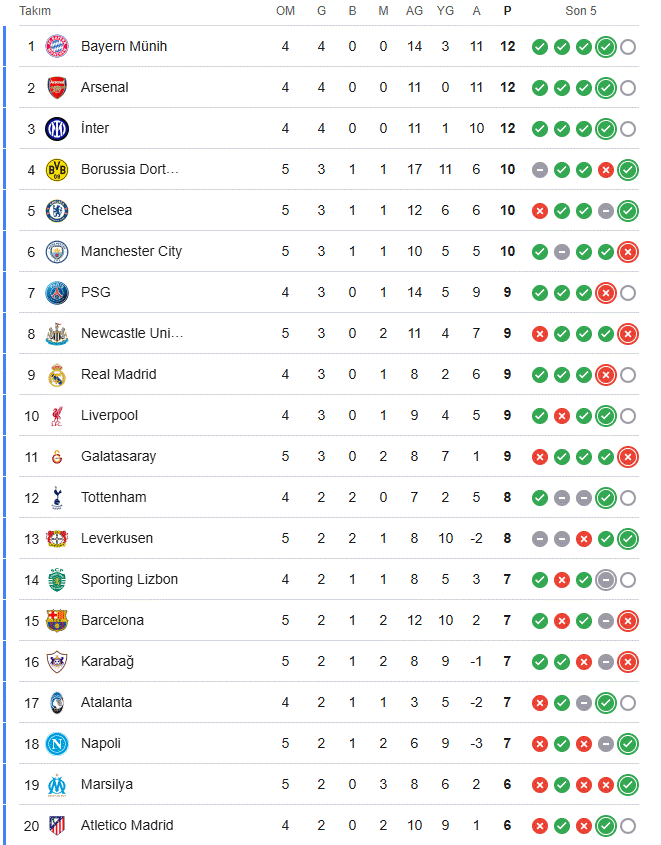Click the Sporting Lizbon team name
This screenshot has width=661, height=845.
click(x=129, y=580)
